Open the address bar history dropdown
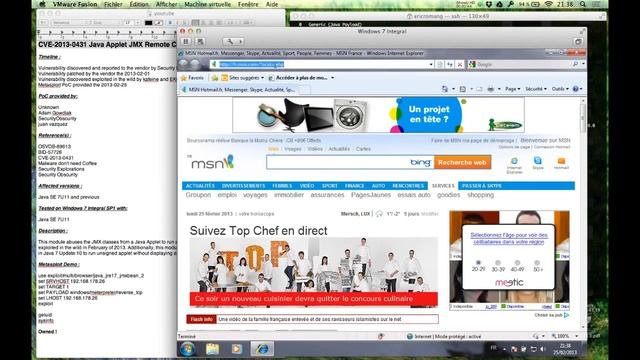Image resolution: width=640 pixels, height=360 pixels. (431, 64)
